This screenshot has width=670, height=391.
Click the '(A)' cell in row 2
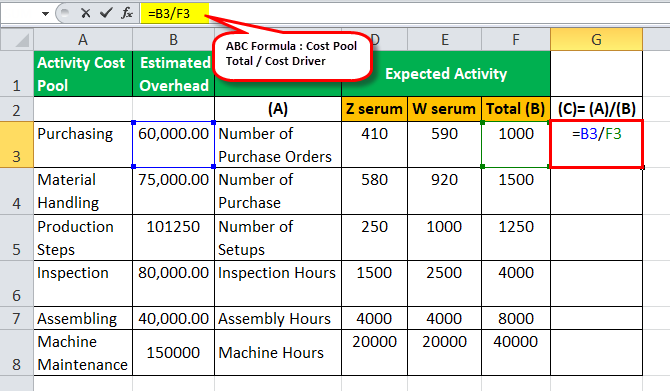[278, 109]
